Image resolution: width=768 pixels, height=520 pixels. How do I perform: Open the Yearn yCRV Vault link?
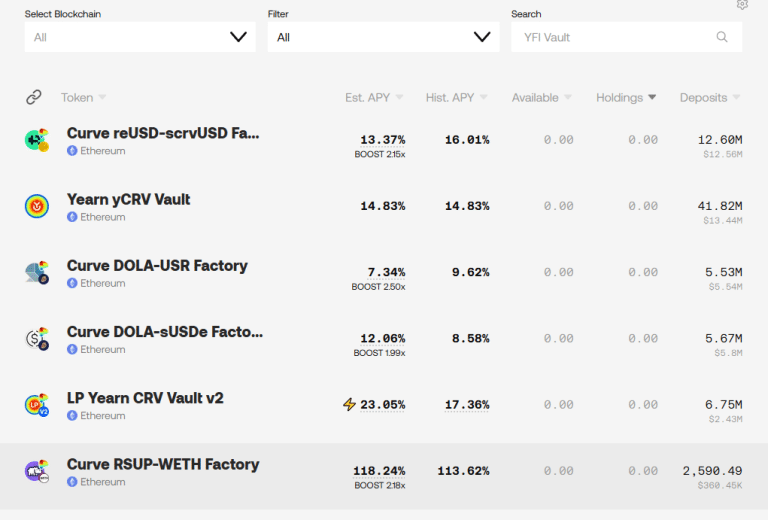click(x=128, y=199)
